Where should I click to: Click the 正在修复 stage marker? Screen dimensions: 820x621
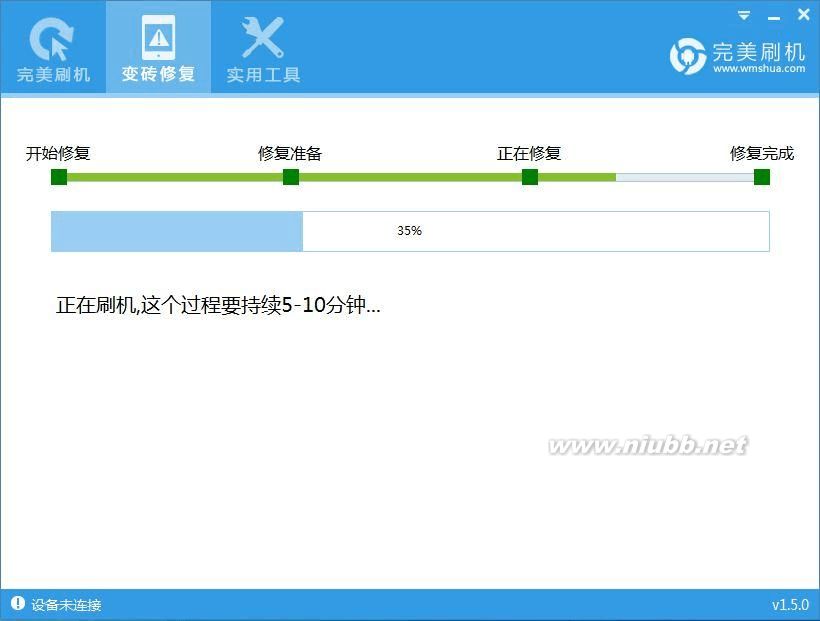coord(528,176)
